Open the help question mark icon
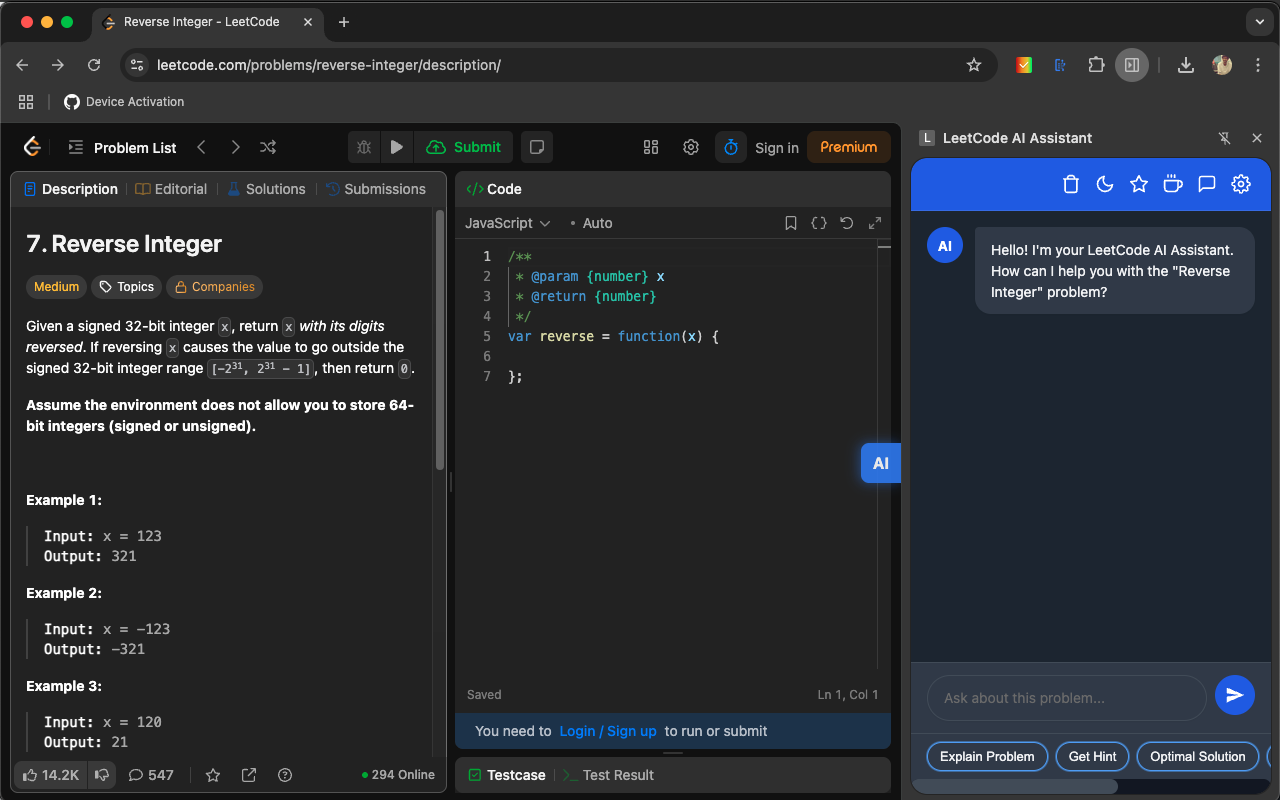This screenshot has width=1280, height=800. [x=285, y=775]
